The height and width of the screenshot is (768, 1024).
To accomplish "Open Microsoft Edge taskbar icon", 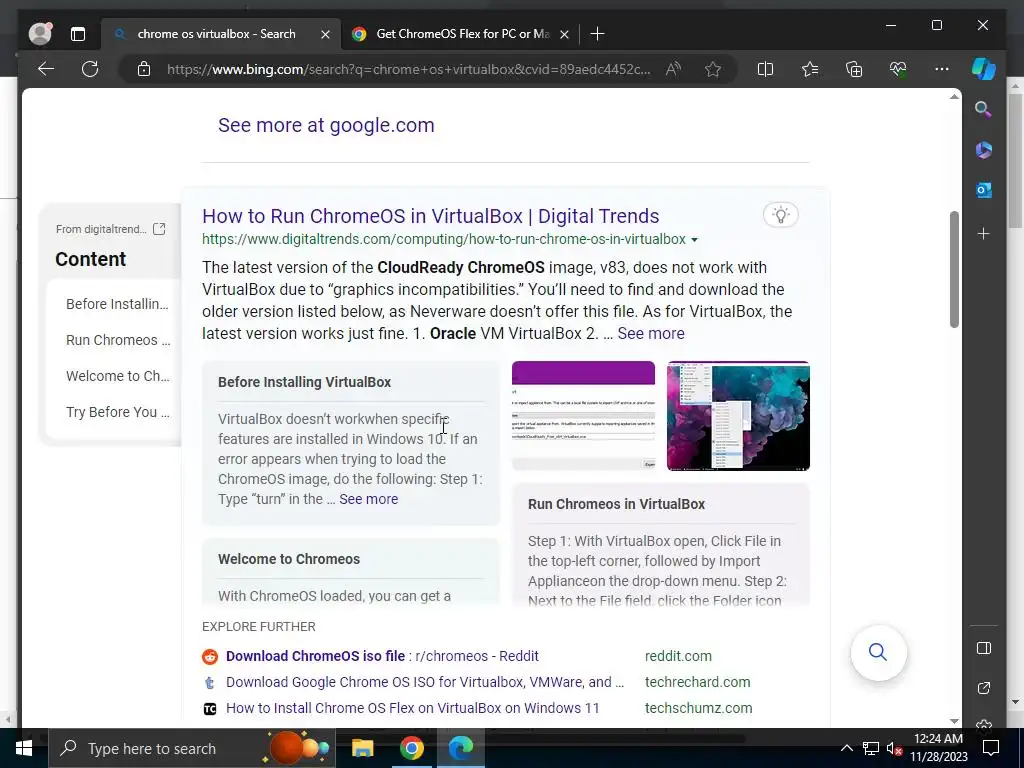I will point(460,748).
